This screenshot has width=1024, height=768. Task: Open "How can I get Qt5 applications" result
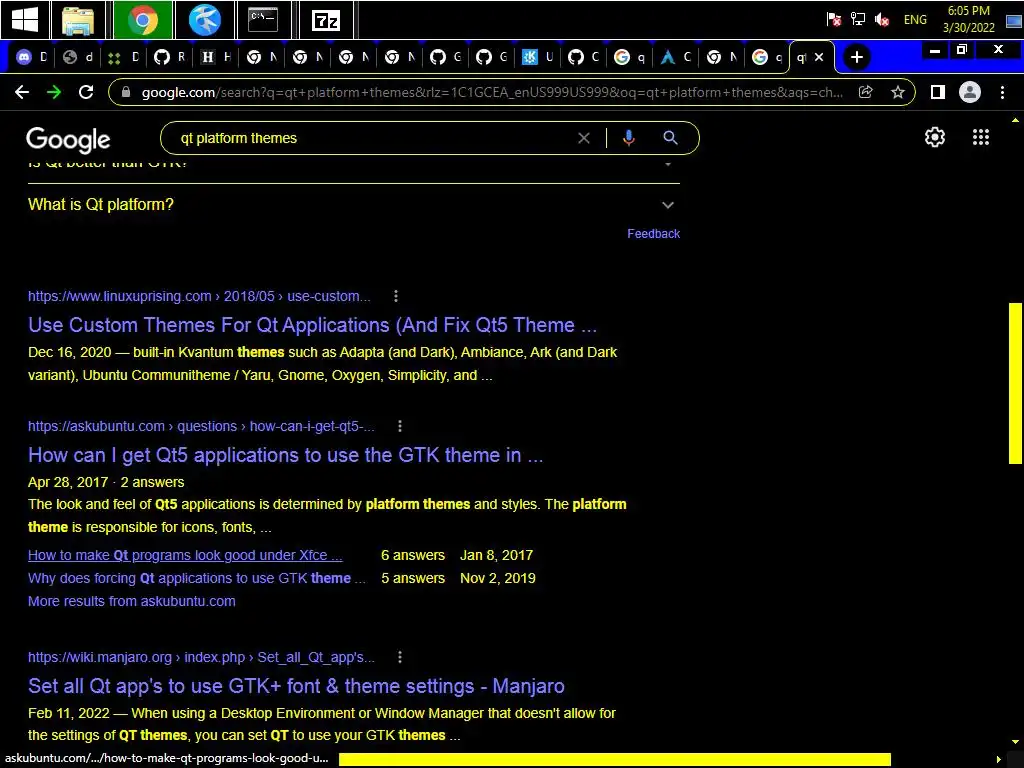coord(285,455)
